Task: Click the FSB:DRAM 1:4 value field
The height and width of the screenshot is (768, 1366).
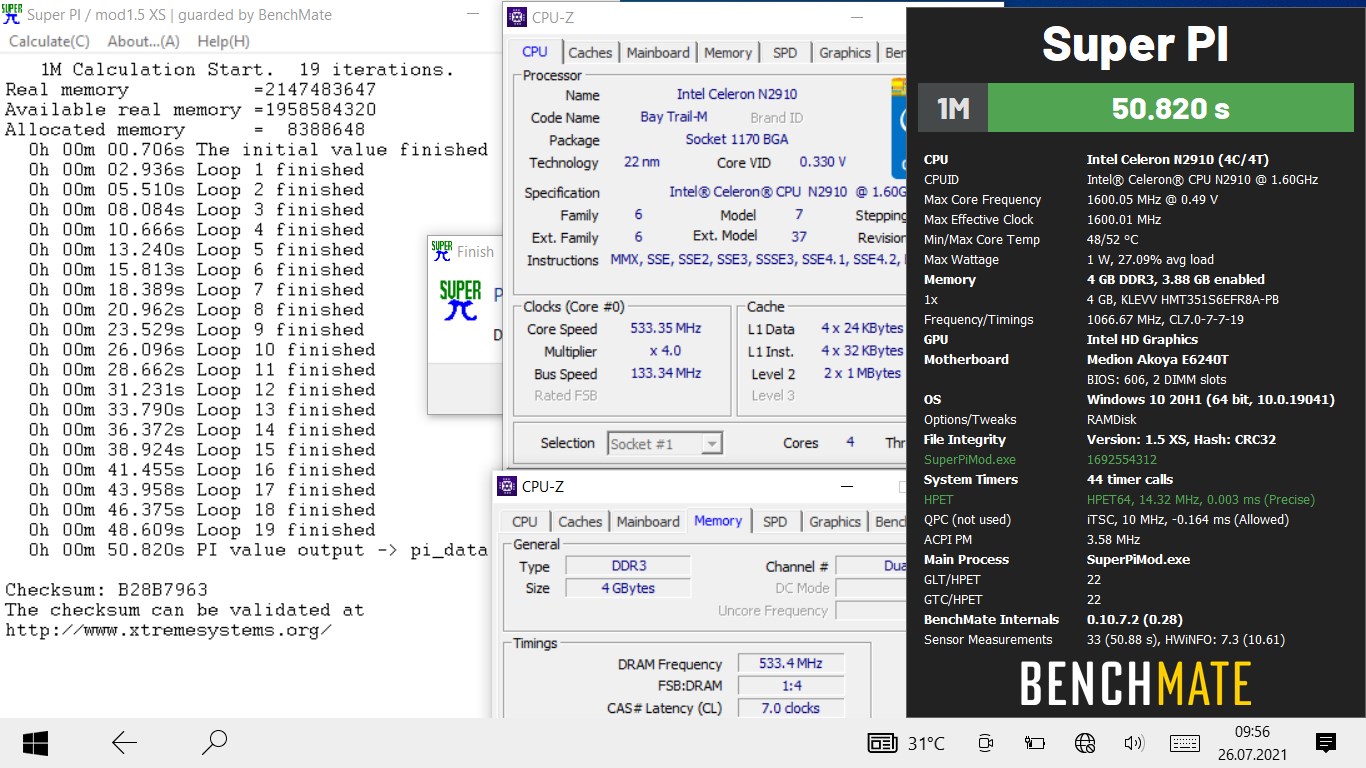Action: coord(791,686)
